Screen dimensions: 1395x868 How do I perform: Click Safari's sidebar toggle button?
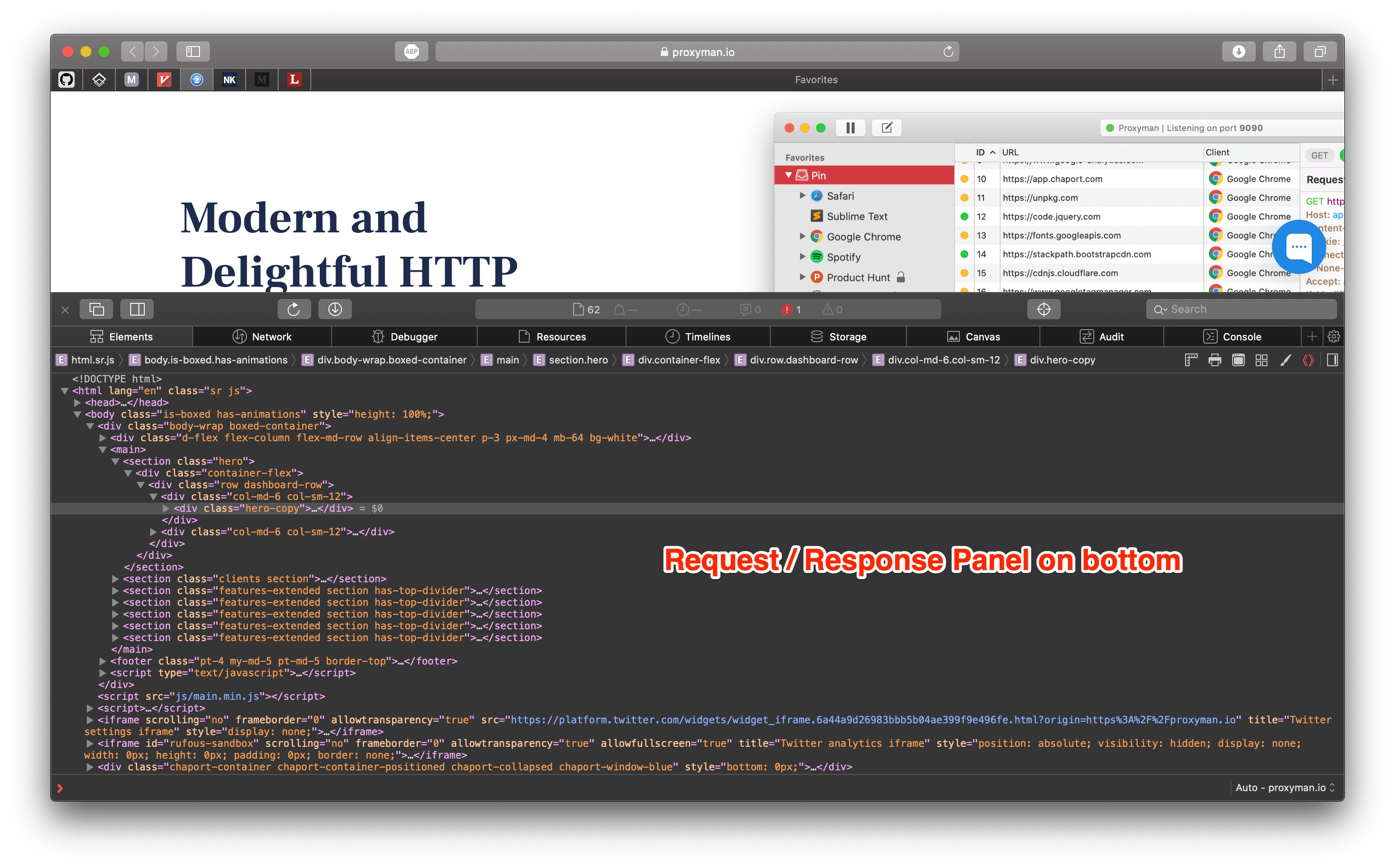click(x=192, y=52)
